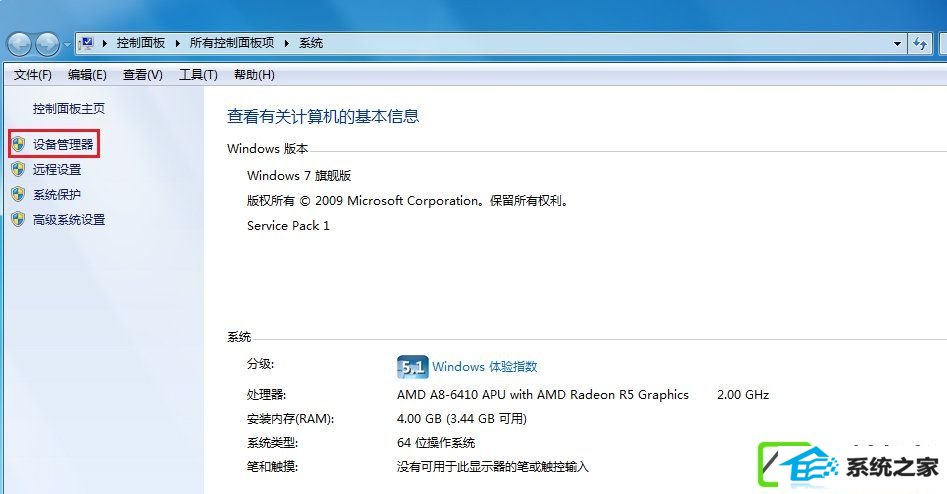Image resolution: width=947 pixels, height=494 pixels.
Task: Click shield icon next to 高级系统设置
Action: [x=18, y=219]
